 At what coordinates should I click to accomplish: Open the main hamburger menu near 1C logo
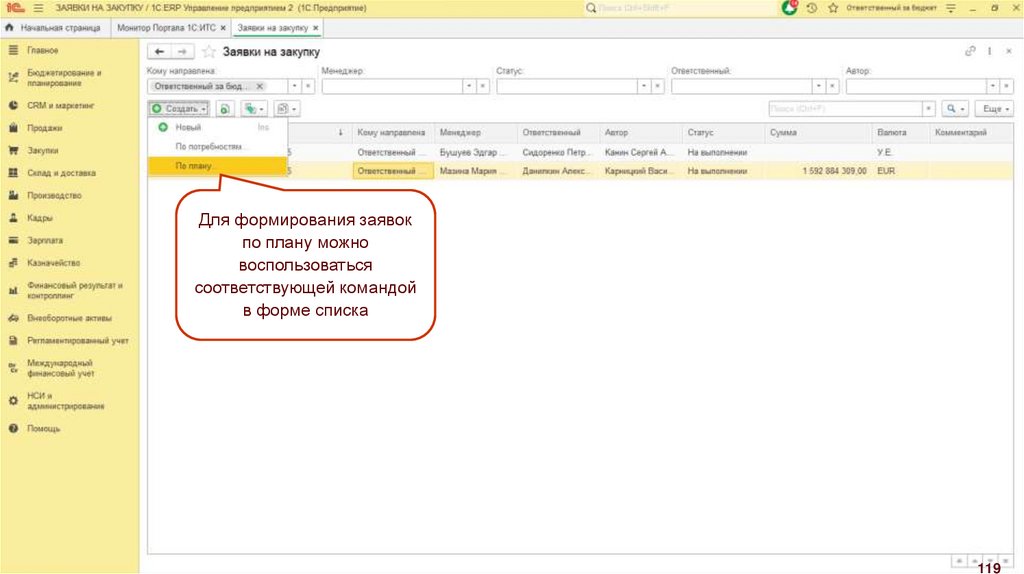[x=39, y=8]
